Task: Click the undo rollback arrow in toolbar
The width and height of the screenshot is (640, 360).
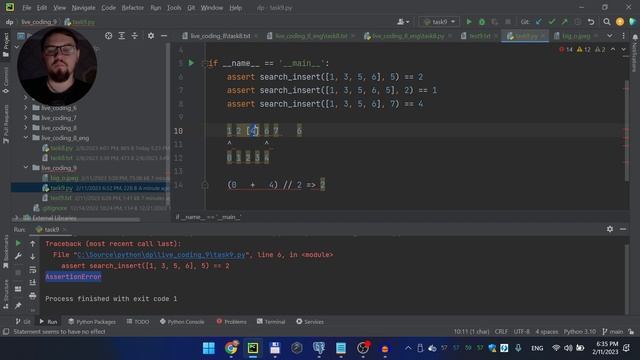Action: point(591,22)
